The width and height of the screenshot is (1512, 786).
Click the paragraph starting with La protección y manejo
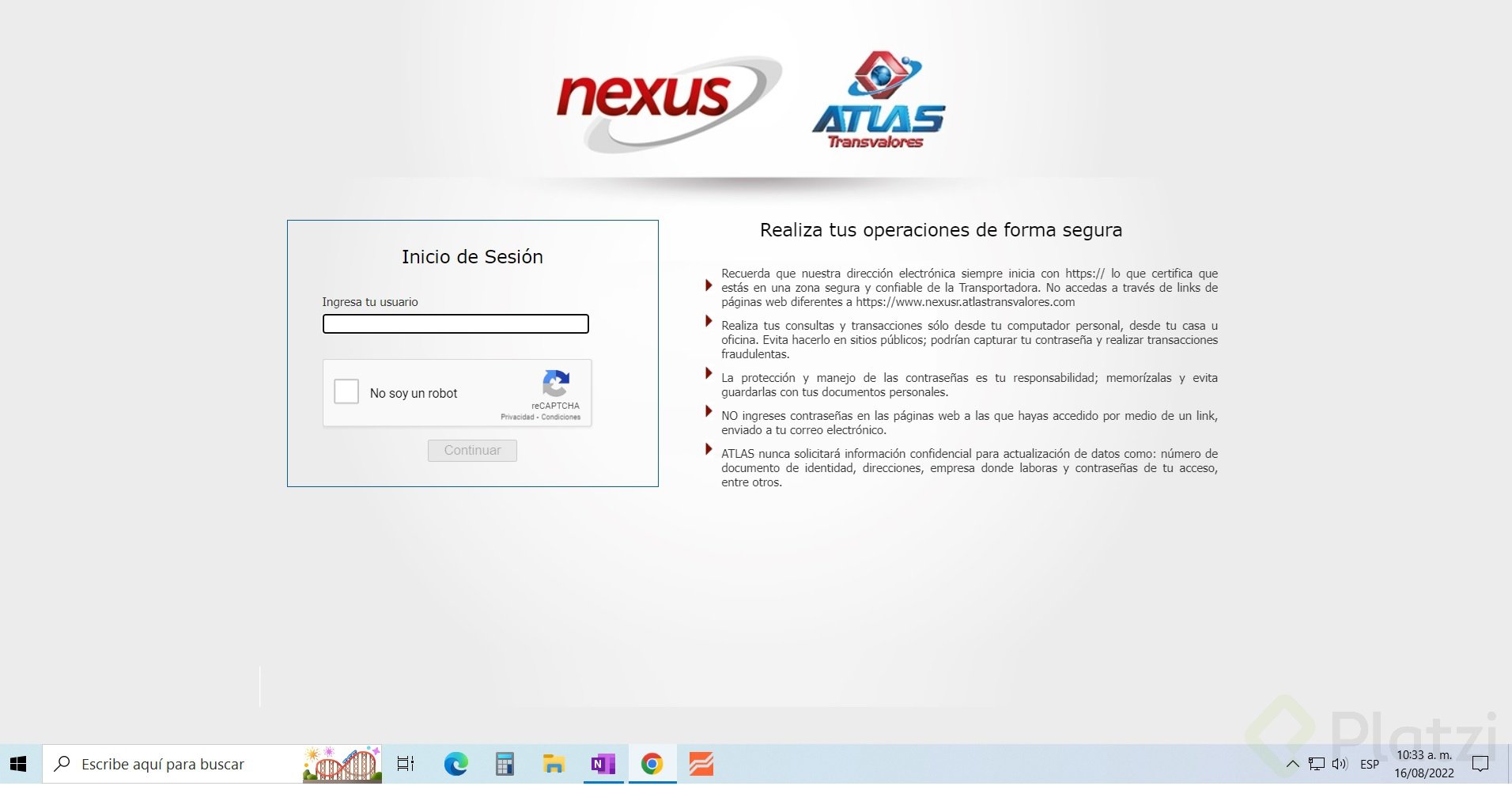point(970,385)
